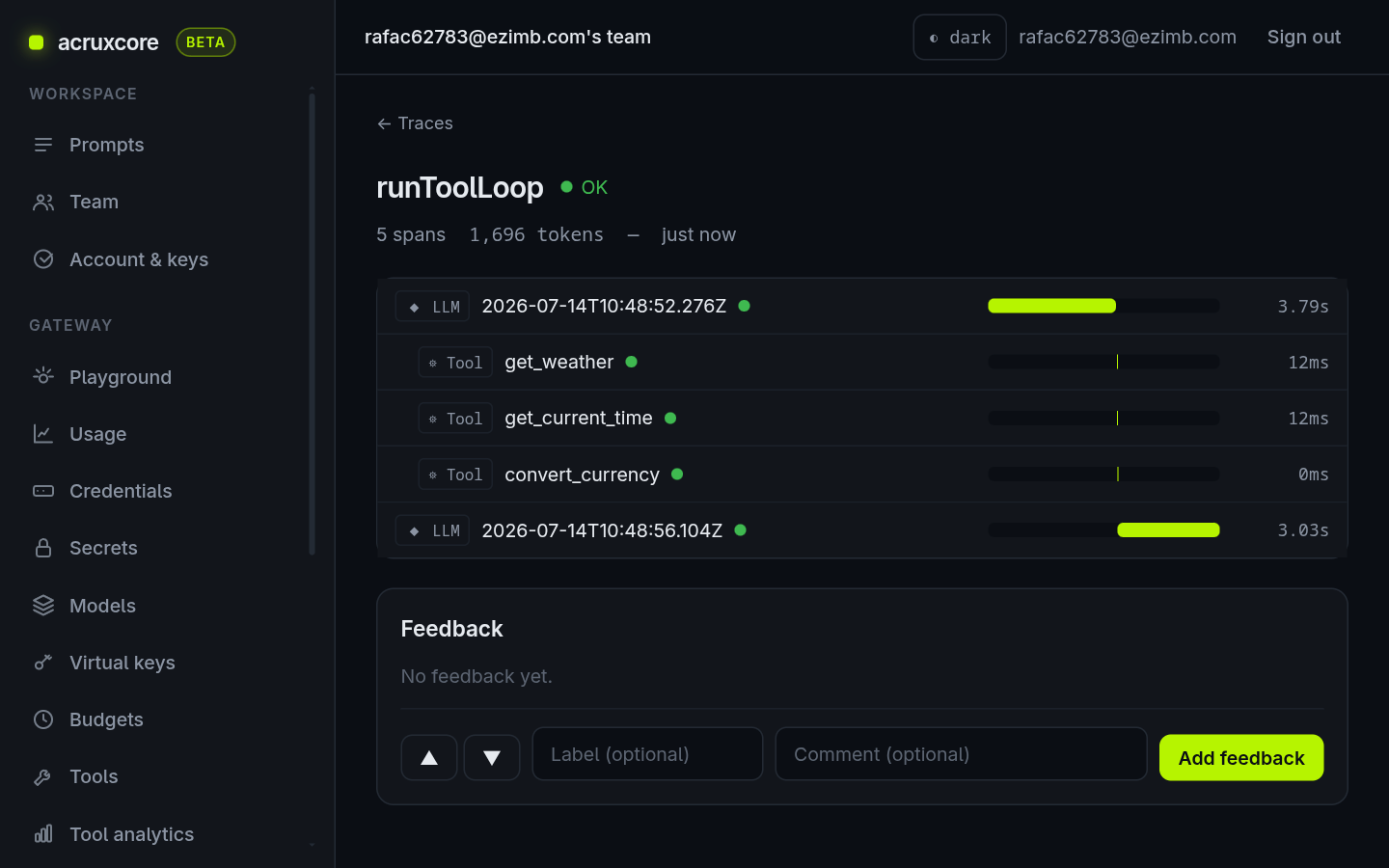1389x868 pixels.
Task: Open Models in the sidebar
Action: pos(102,606)
